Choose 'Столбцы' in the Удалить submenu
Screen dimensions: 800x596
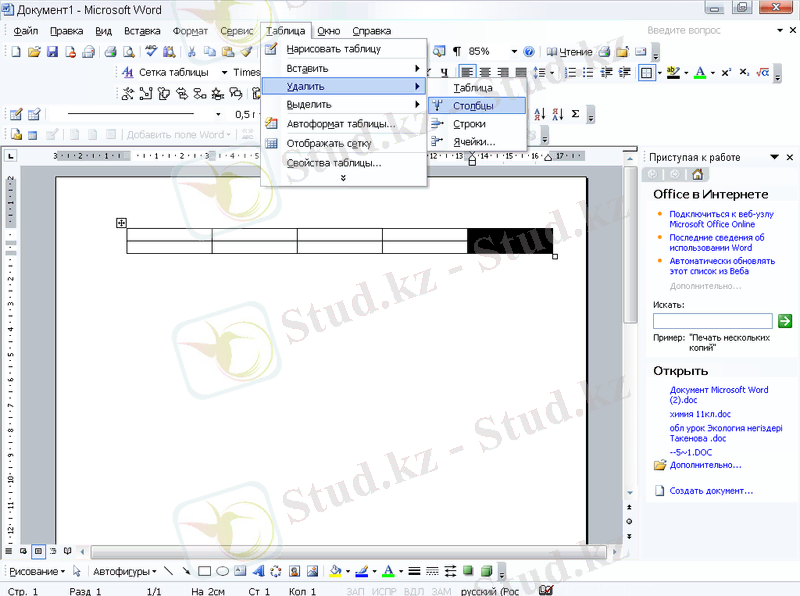tap(474, 105)
